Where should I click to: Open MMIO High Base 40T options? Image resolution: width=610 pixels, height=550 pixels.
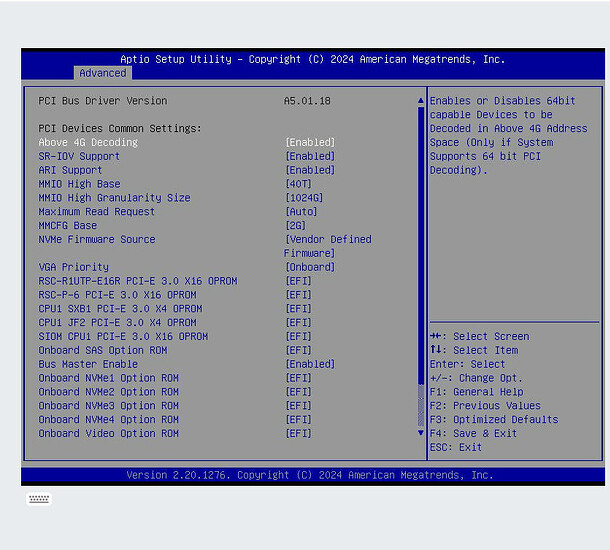tap(298, 185)
